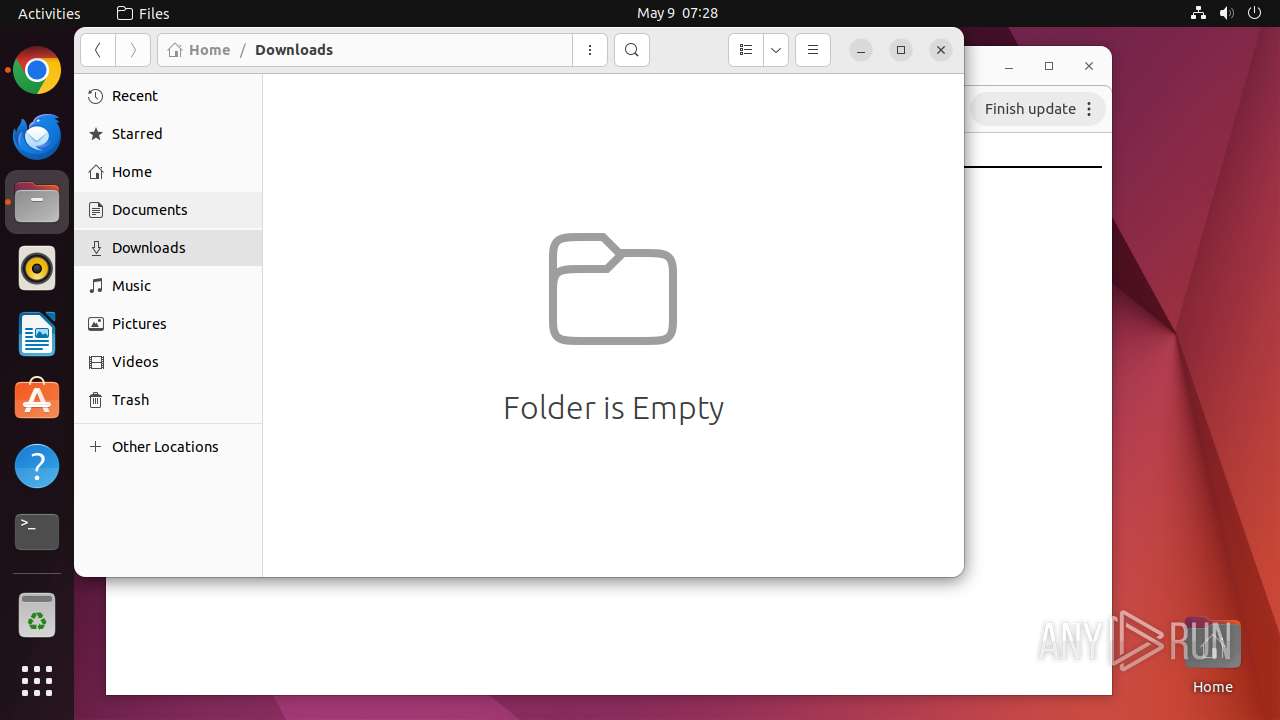This screenshot has height=720, width=1280.
Task: Open Help from the dock
Action: pyautogui.click(x=37, y=467)
